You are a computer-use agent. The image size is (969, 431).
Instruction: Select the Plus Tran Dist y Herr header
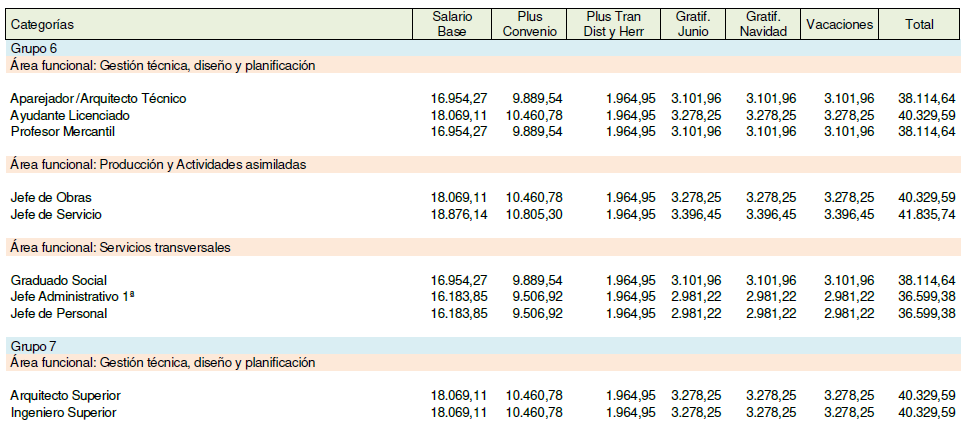(x=614, y=25)
